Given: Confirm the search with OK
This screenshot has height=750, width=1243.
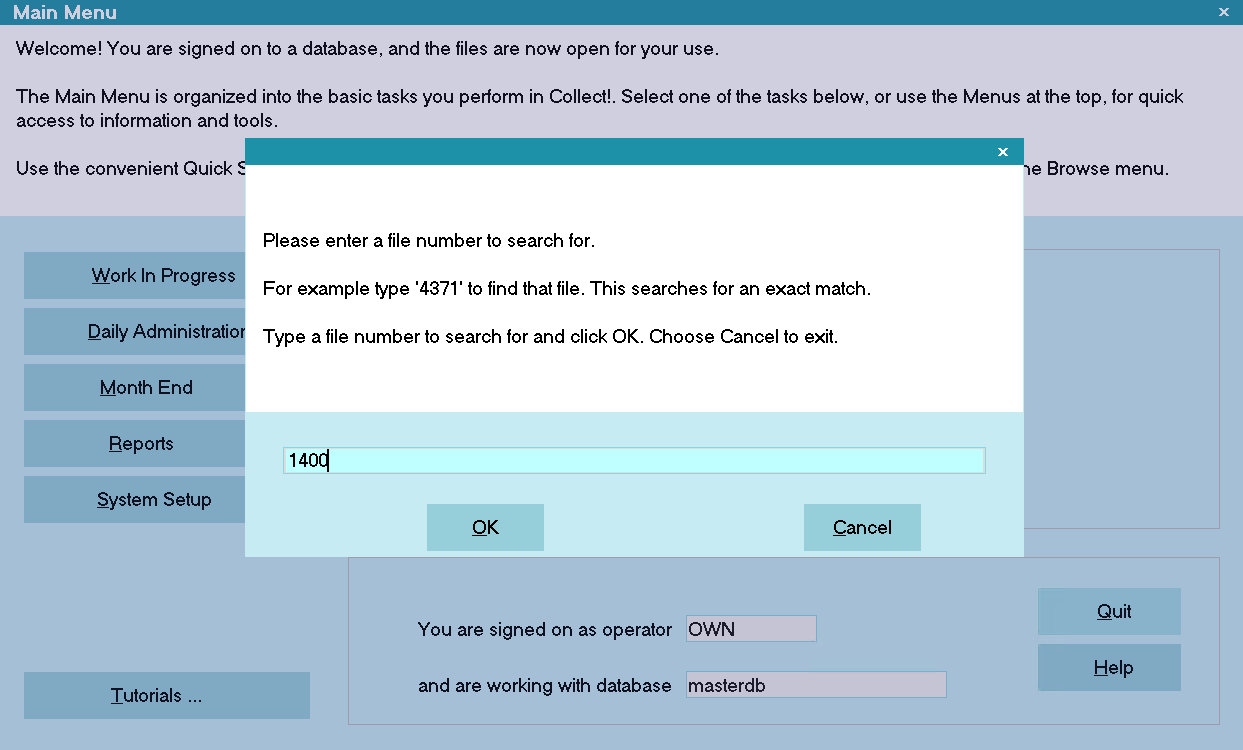Looking at the screenshot, I should [485, 527].
